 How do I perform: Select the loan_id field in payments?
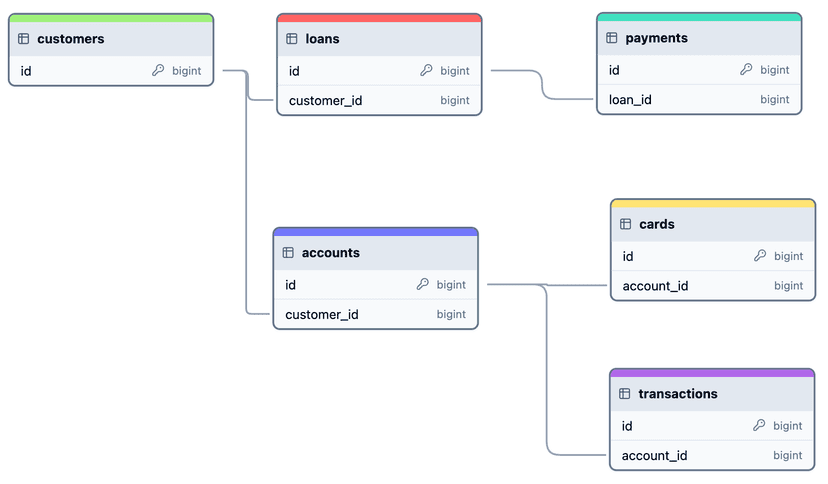[631, 100]
